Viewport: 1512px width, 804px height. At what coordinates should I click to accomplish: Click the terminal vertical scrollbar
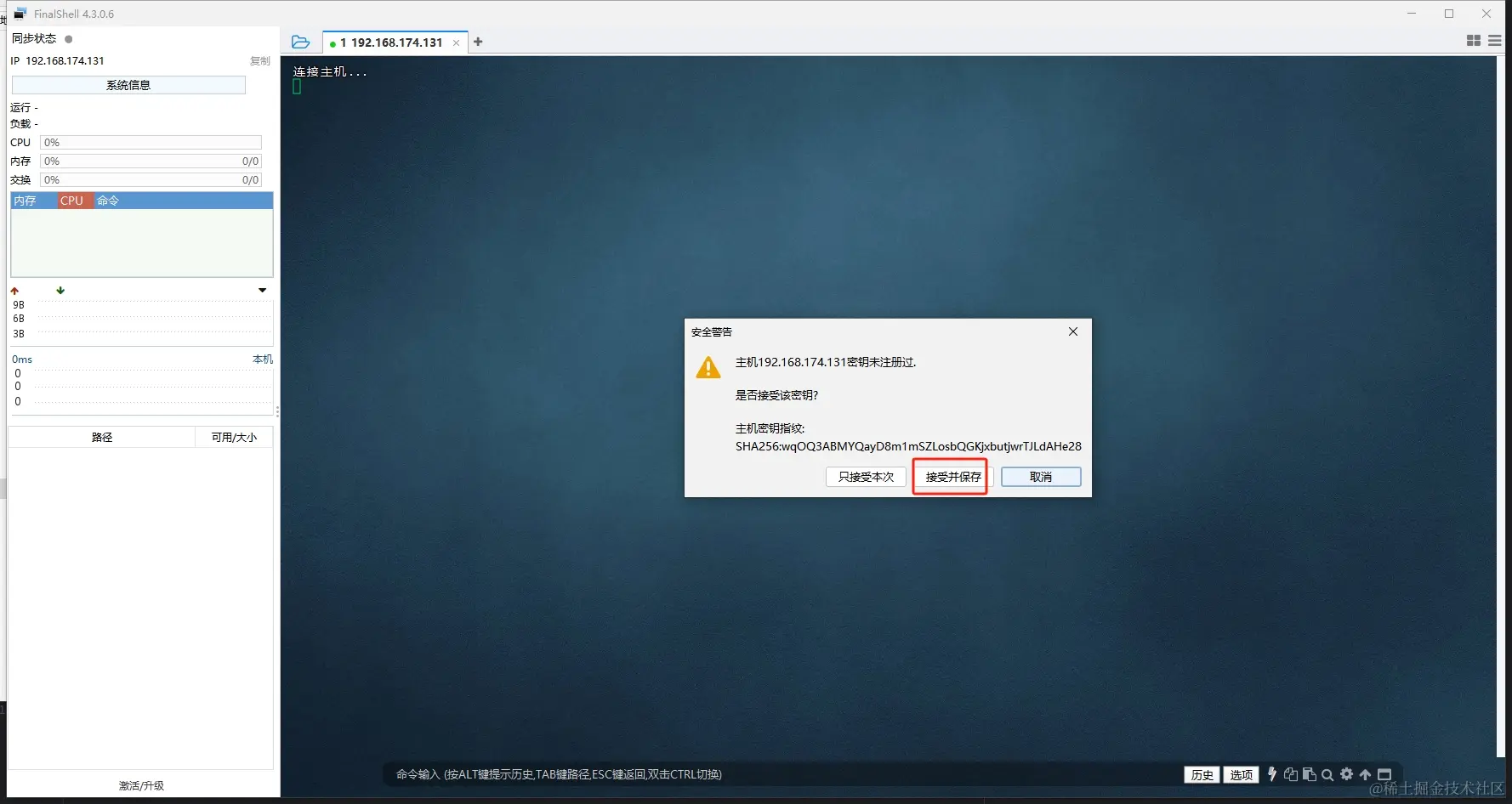click(x=1500, y=406)
